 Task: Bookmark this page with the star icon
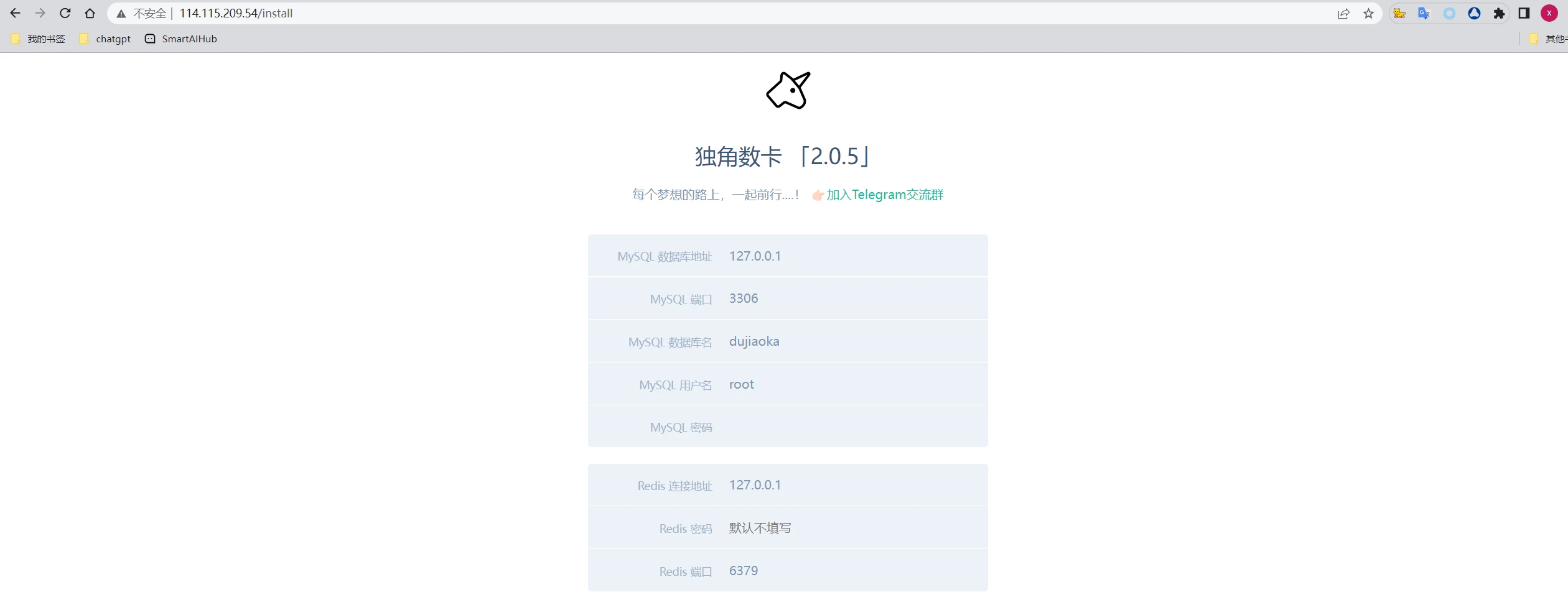1369,14
